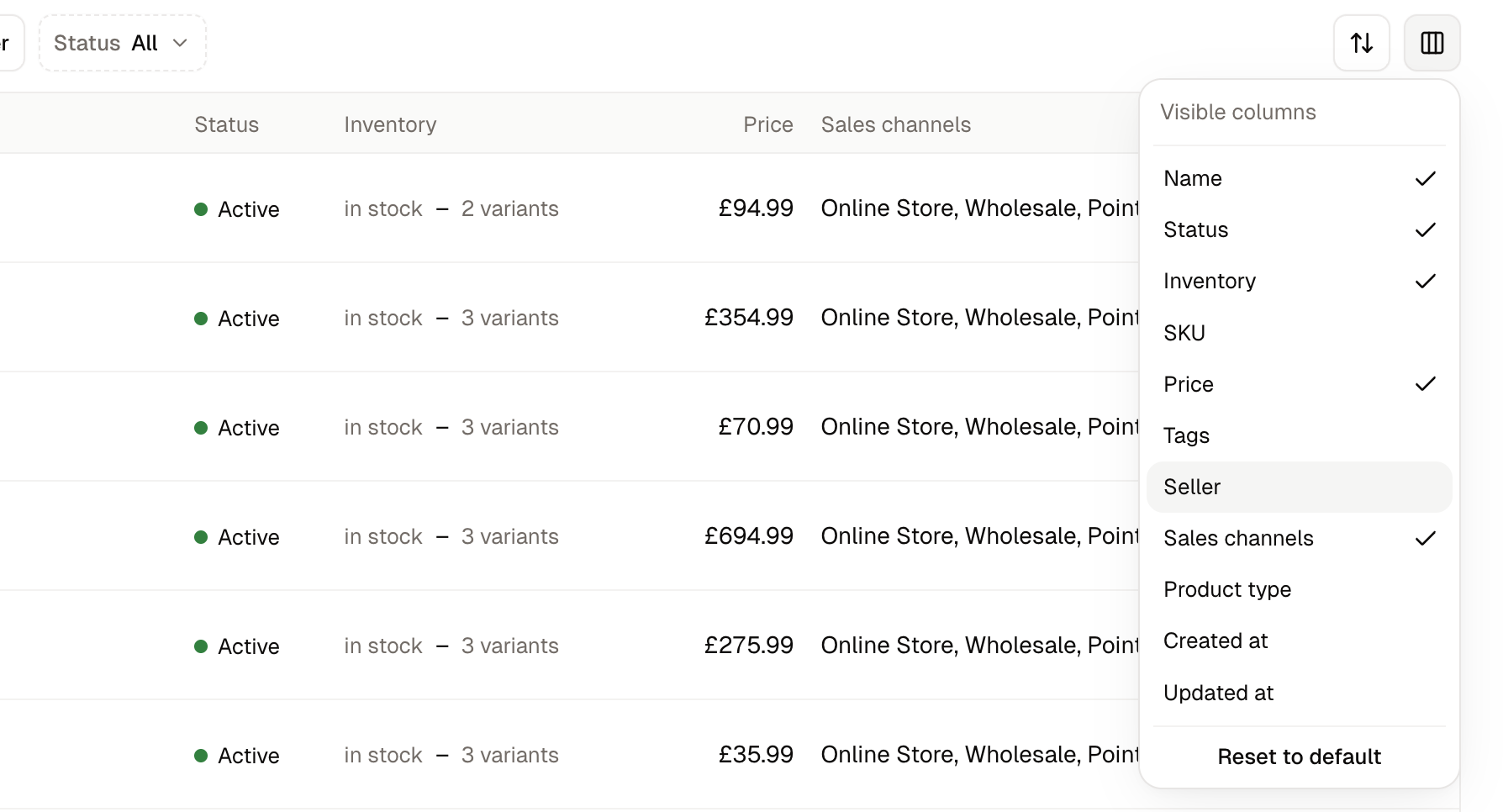Screen dimensions: 1503x812
Task: Click the Inventory table header
Action: [390, 124]
